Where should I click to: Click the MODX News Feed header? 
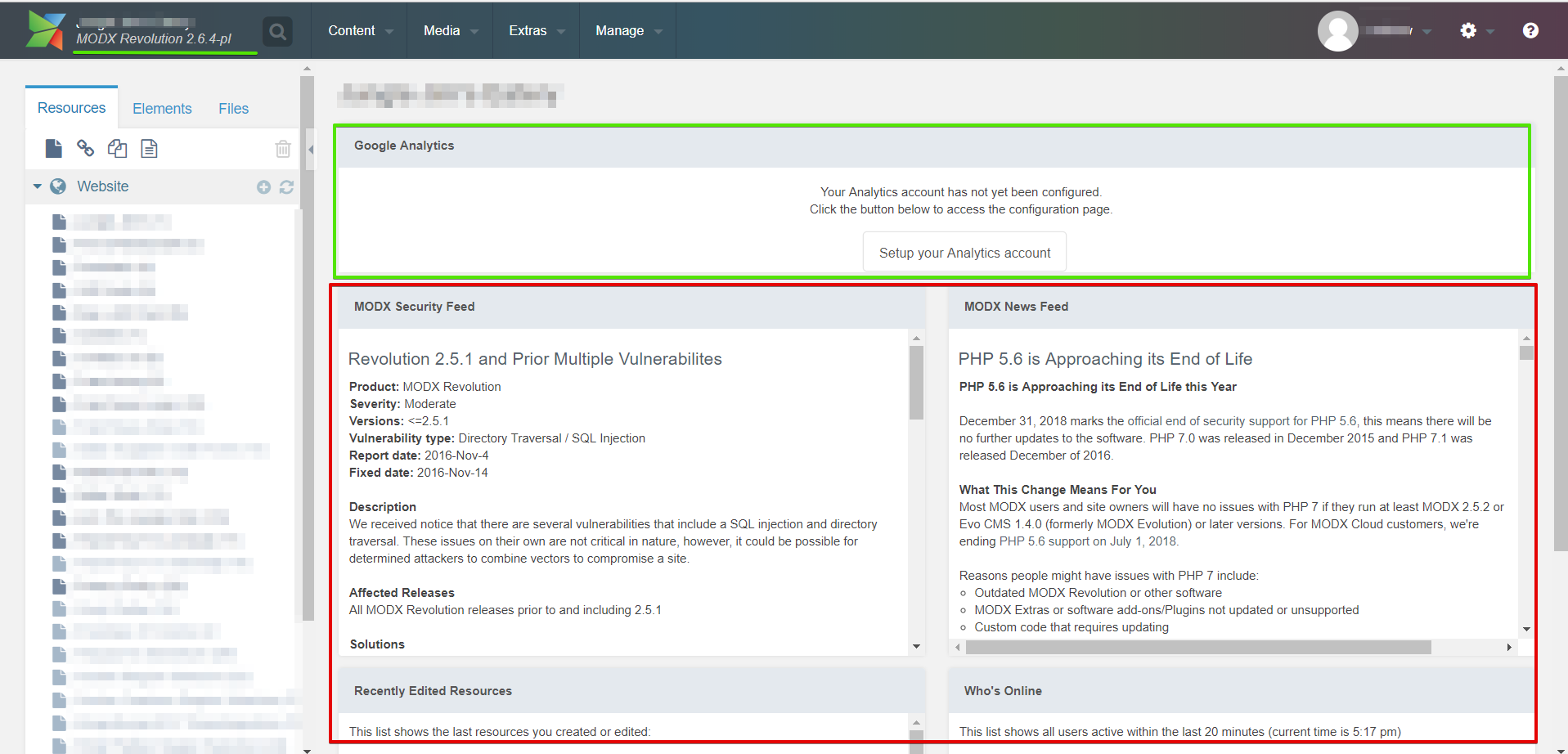1241,307
